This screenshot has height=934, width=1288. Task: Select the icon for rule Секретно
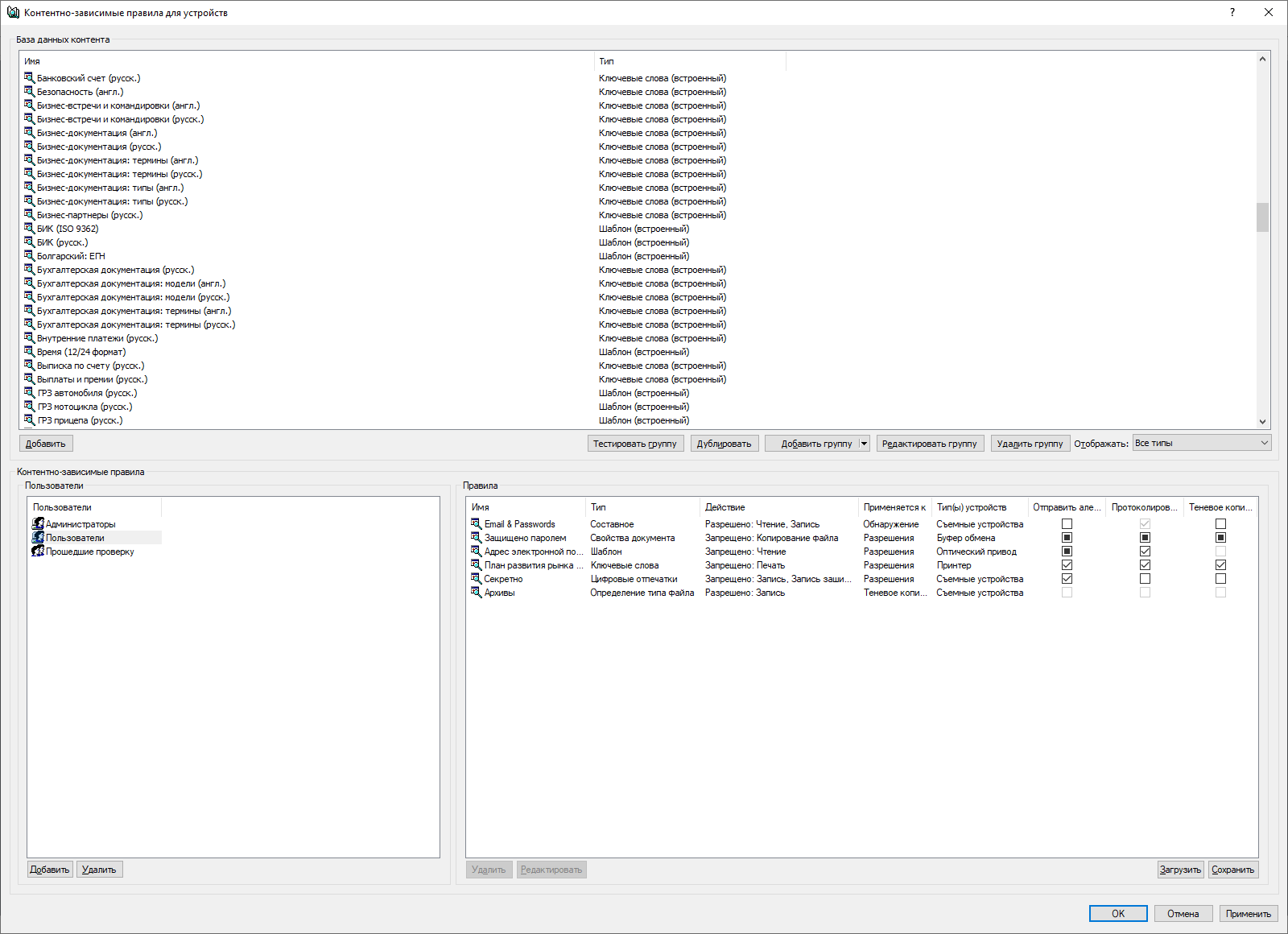pyautogui.click(x=477, y=579)
